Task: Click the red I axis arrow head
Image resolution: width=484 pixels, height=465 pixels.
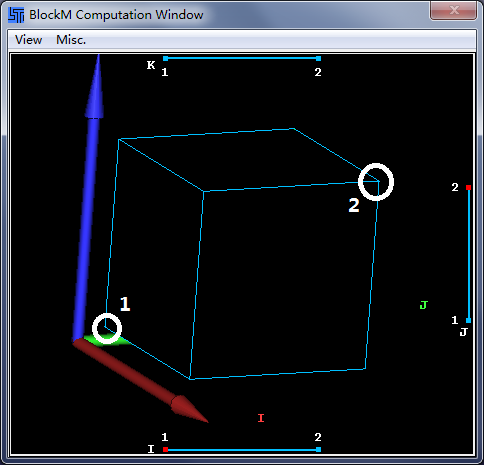Action: (x=189, y=409)
